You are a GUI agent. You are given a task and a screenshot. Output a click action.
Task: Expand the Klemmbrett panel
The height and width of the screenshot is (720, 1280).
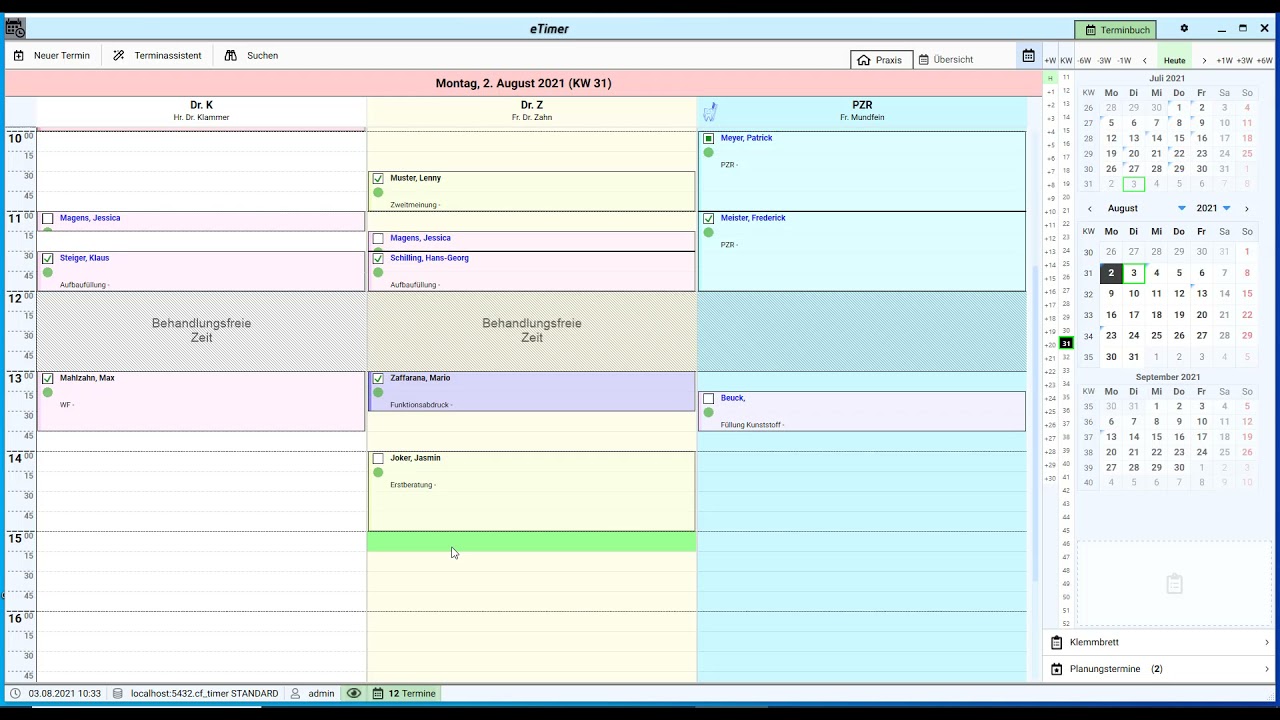pyautogui.click(x=1160, y=642)
